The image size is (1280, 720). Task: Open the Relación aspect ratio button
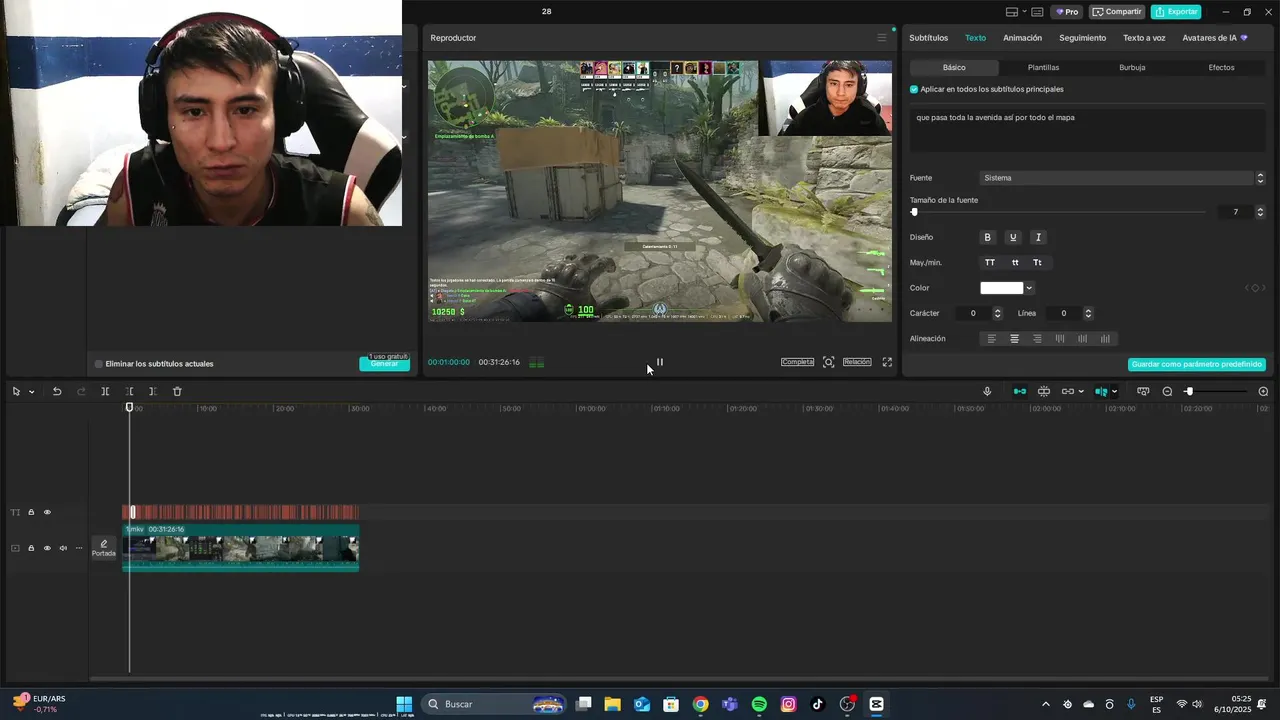point(857,362)
